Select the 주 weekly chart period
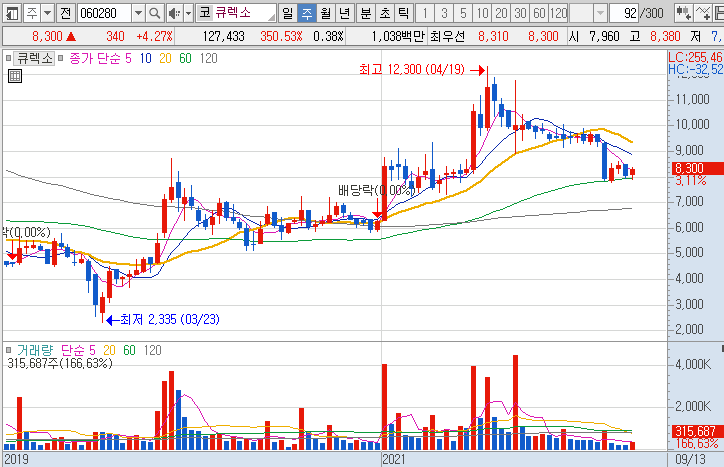The image size is (724, 467). [307, 13]
